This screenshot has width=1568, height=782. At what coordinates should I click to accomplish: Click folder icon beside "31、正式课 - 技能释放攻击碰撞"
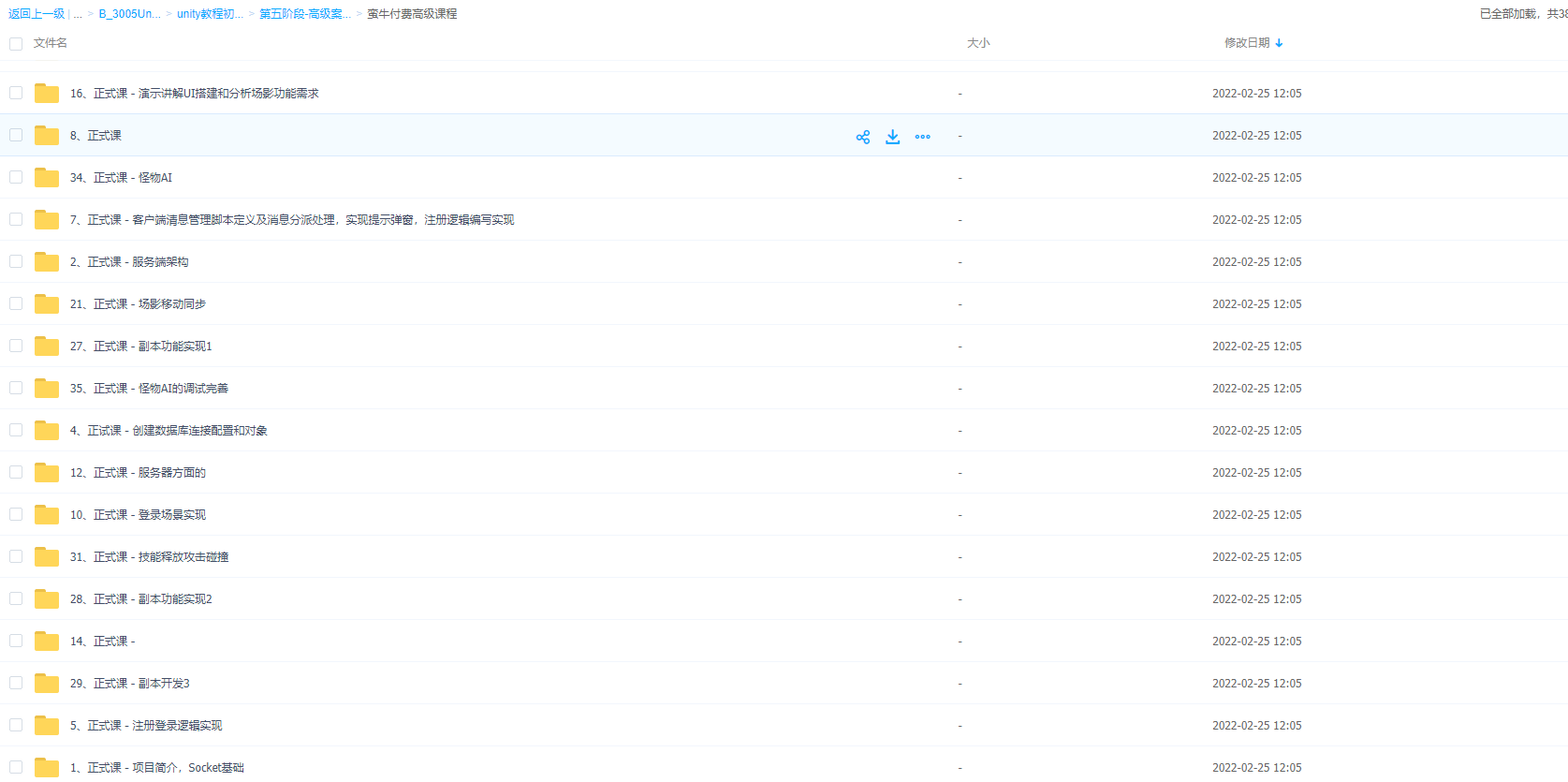click(47, 556)
